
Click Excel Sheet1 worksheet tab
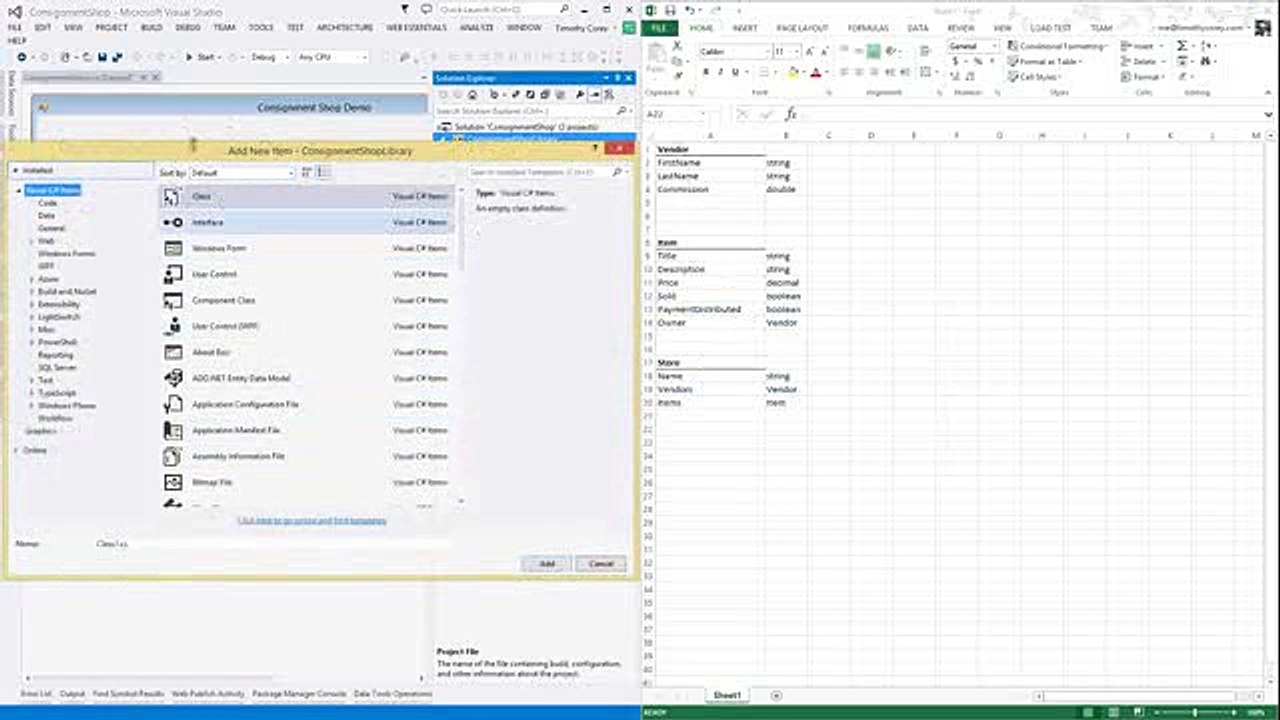[726, 695]
